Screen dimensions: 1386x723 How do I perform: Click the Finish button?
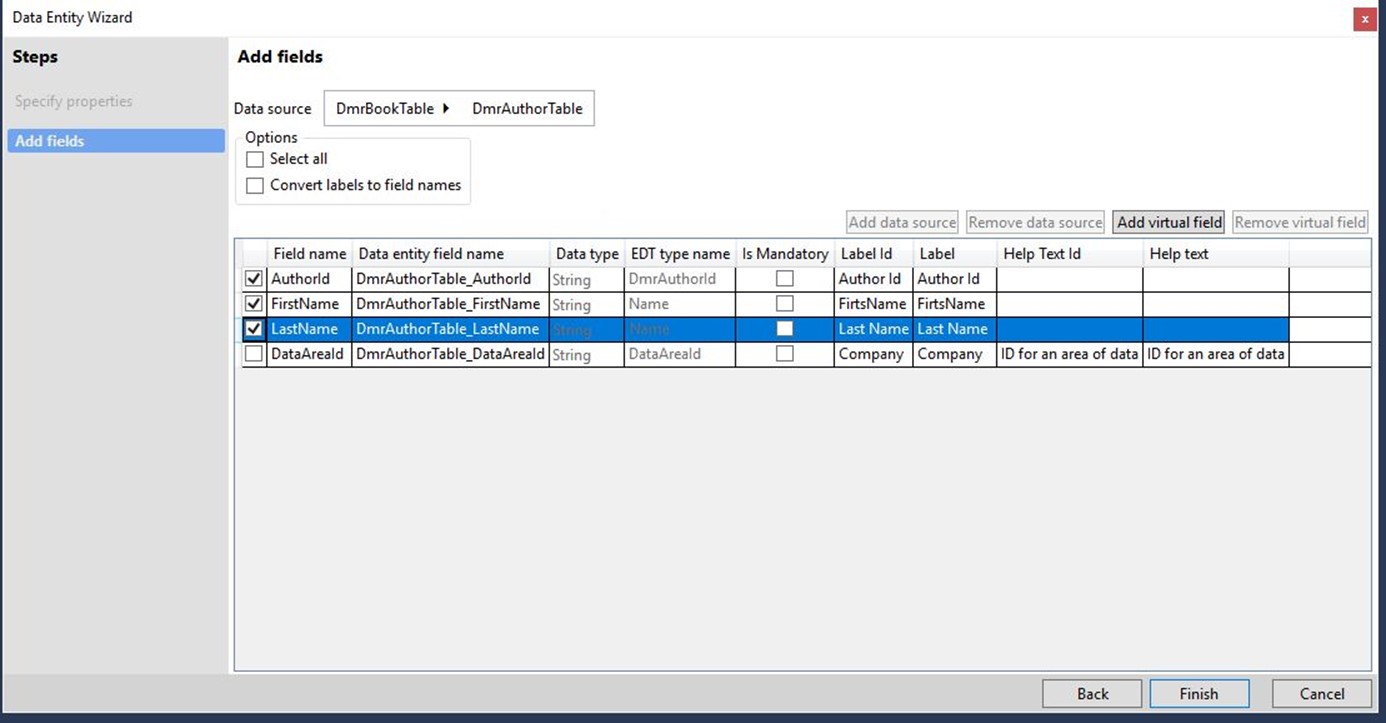point(1199,694)
